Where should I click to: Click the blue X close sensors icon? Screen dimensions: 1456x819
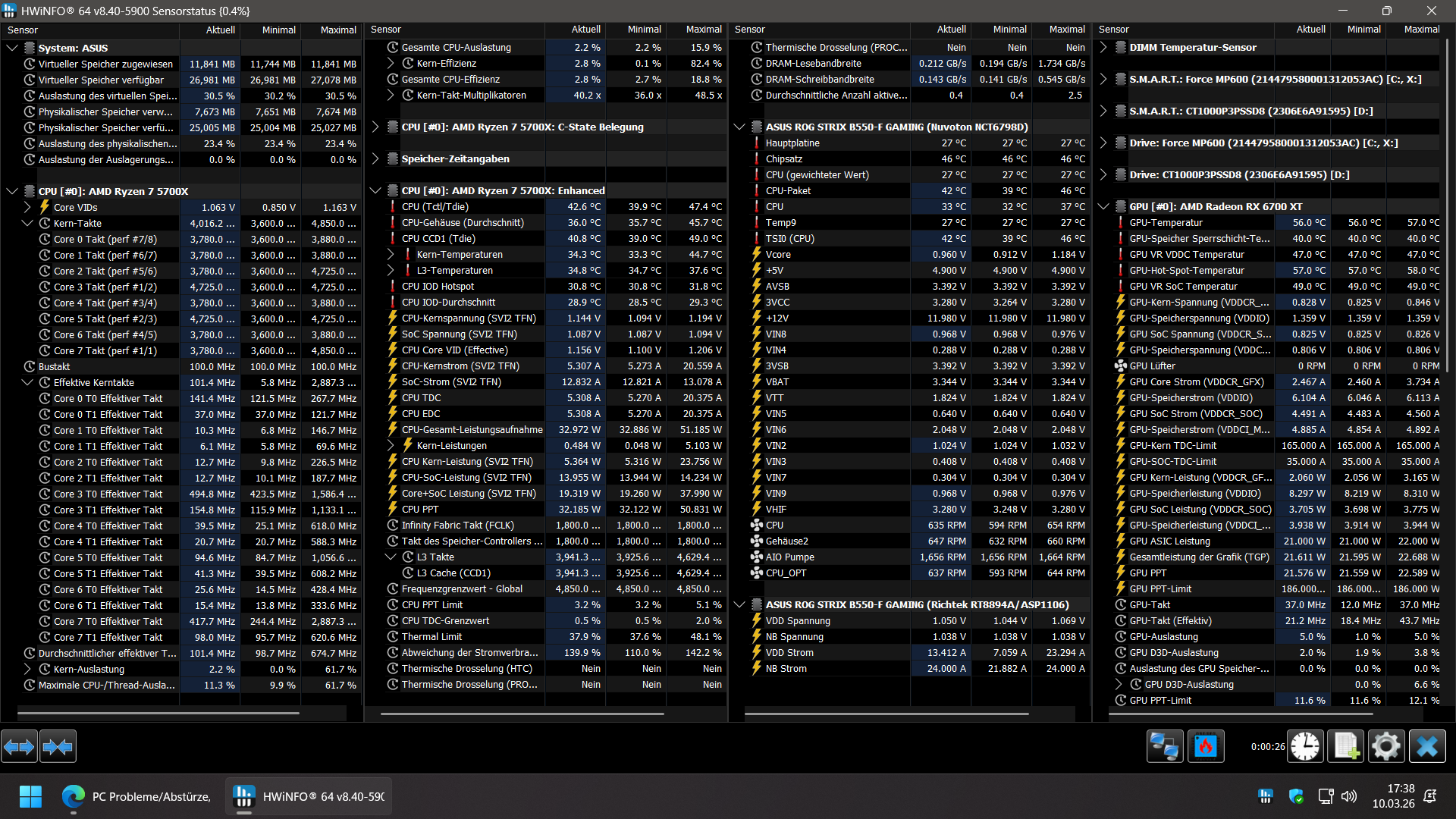pyautogui.click(x=1427, y=748)
